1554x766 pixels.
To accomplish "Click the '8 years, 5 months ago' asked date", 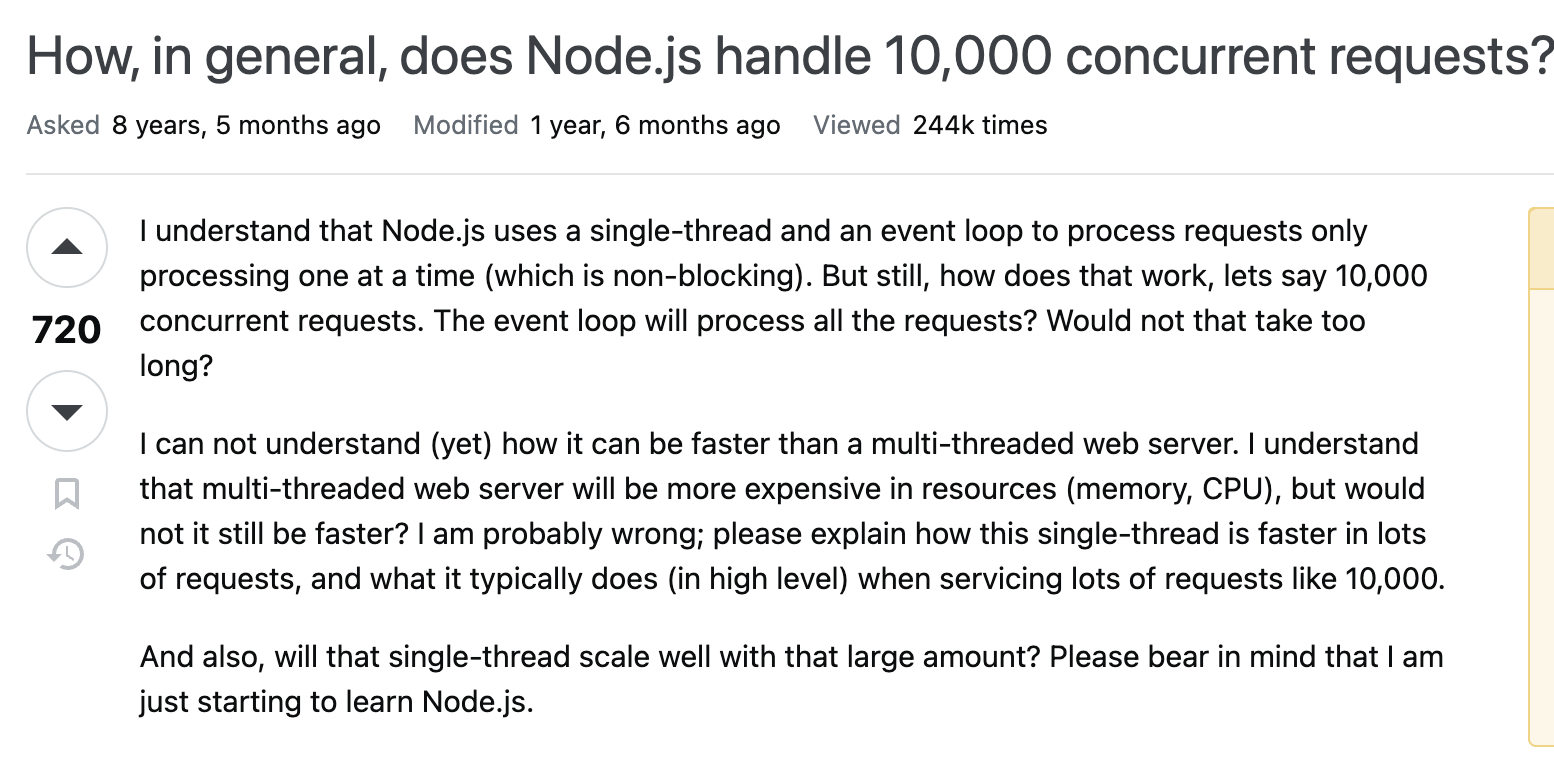I will (x=246, y=126).
